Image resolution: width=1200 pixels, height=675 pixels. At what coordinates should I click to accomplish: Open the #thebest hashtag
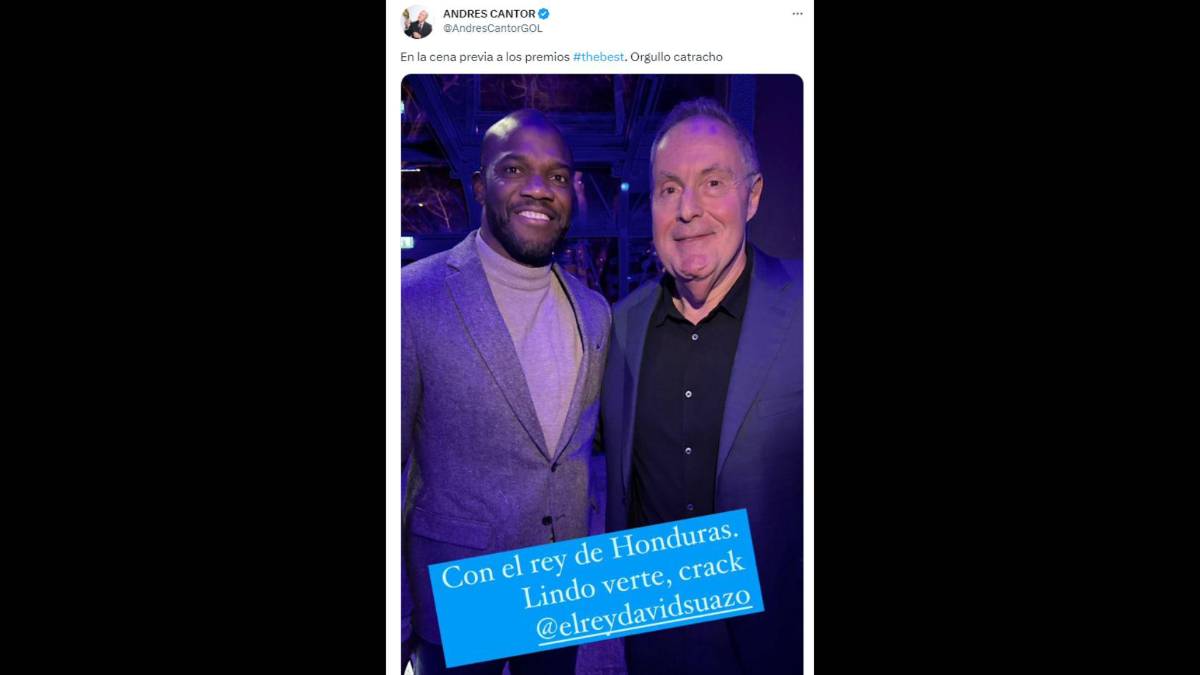coord(599,57)
